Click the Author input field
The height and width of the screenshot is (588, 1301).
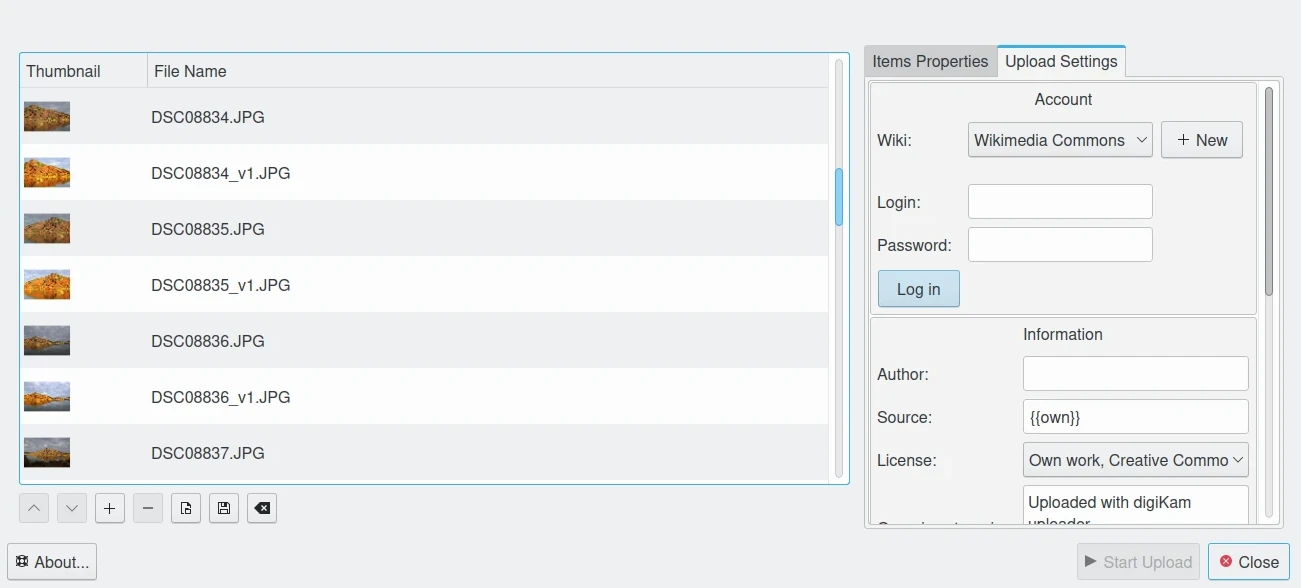[x=1135, y=374]
